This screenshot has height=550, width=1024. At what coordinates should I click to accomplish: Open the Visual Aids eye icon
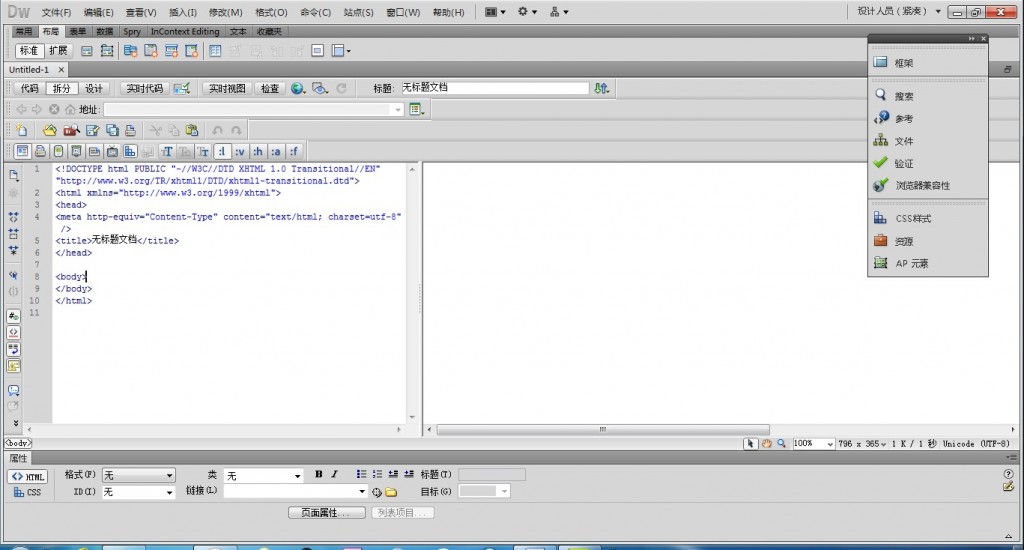(320, 88)
